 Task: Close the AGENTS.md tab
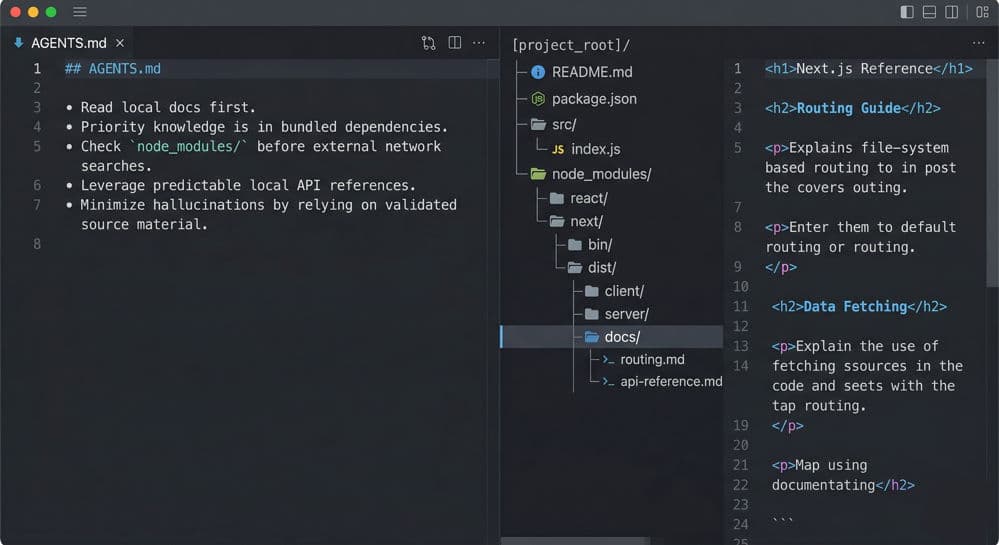[120, 43]
